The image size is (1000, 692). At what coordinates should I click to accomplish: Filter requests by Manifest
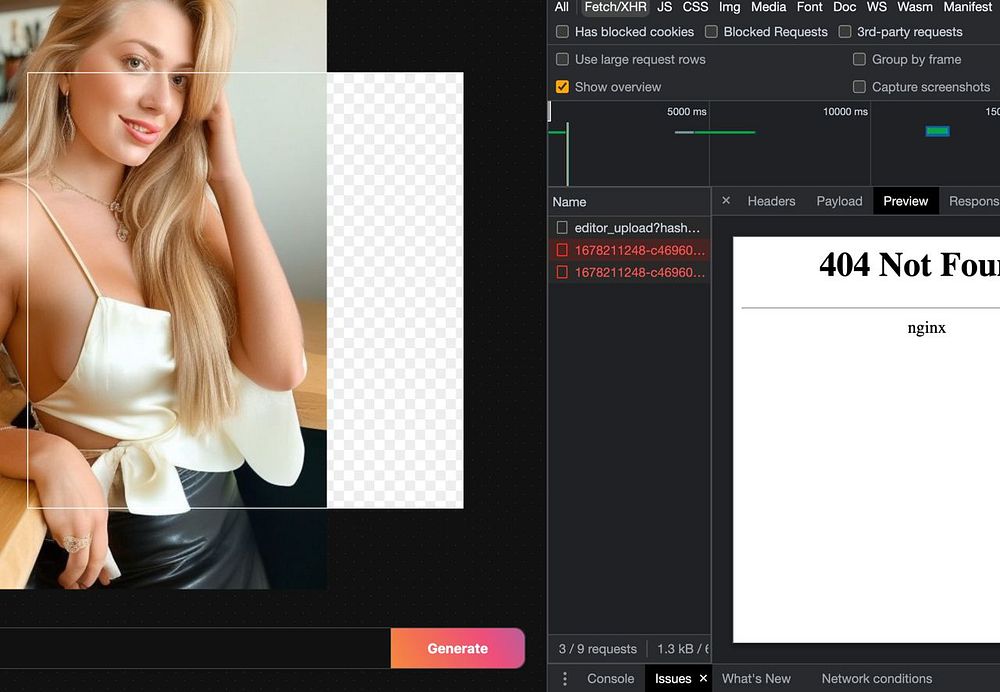pos(967,7)
